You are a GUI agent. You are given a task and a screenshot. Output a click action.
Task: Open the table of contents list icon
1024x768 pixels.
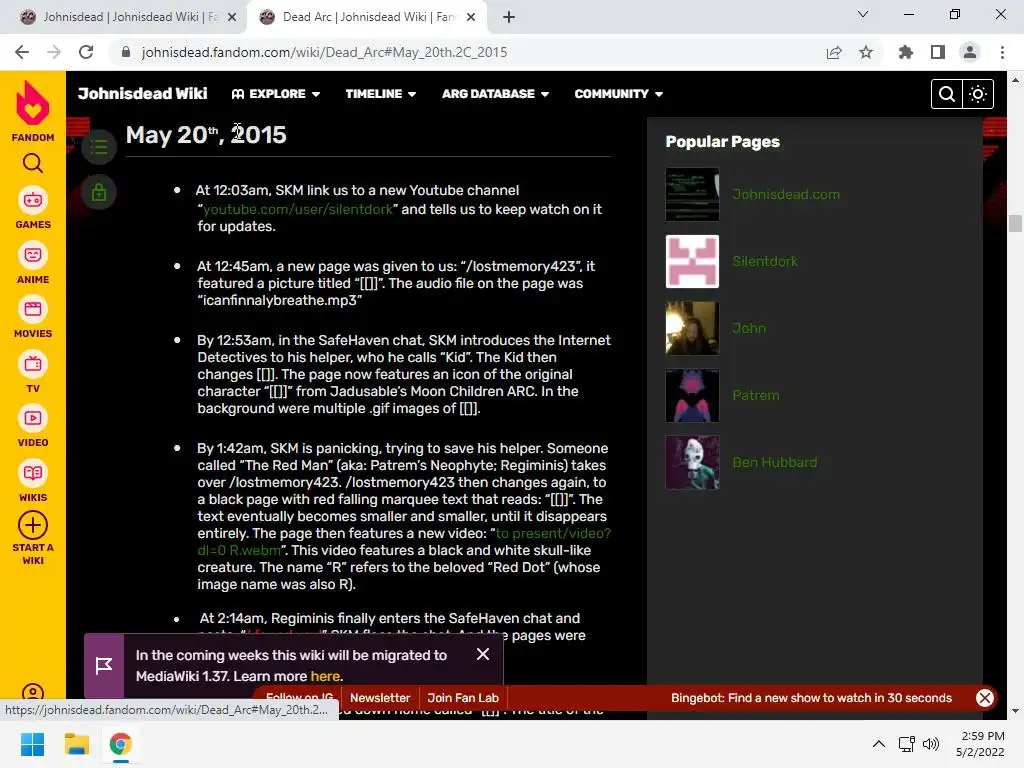click(99, 147)
